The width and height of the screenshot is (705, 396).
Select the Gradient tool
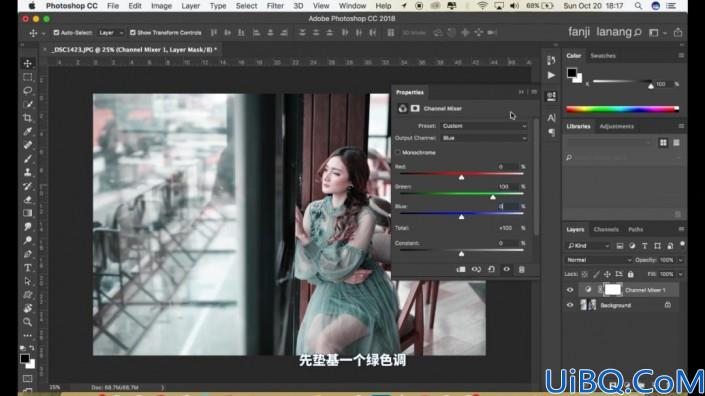pyautogui.click(x=27, y=213)
